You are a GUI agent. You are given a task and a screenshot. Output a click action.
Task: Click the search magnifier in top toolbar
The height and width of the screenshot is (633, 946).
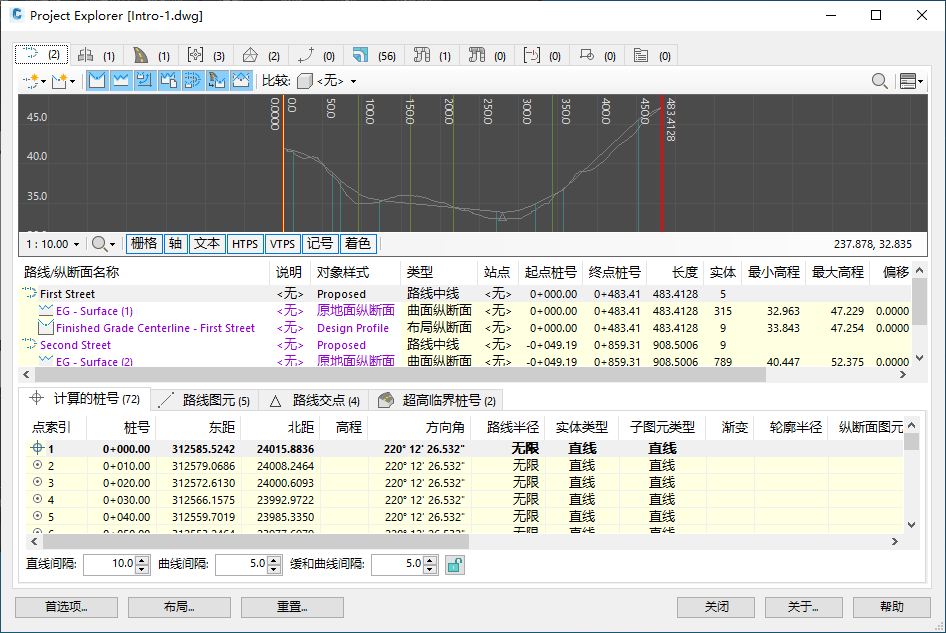880,81
